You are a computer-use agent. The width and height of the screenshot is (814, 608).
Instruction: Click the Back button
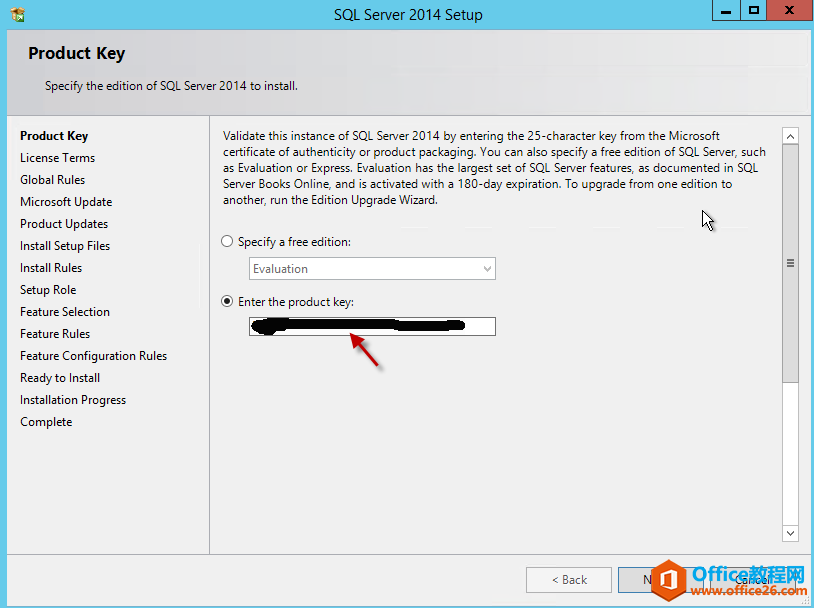[568, 579]
